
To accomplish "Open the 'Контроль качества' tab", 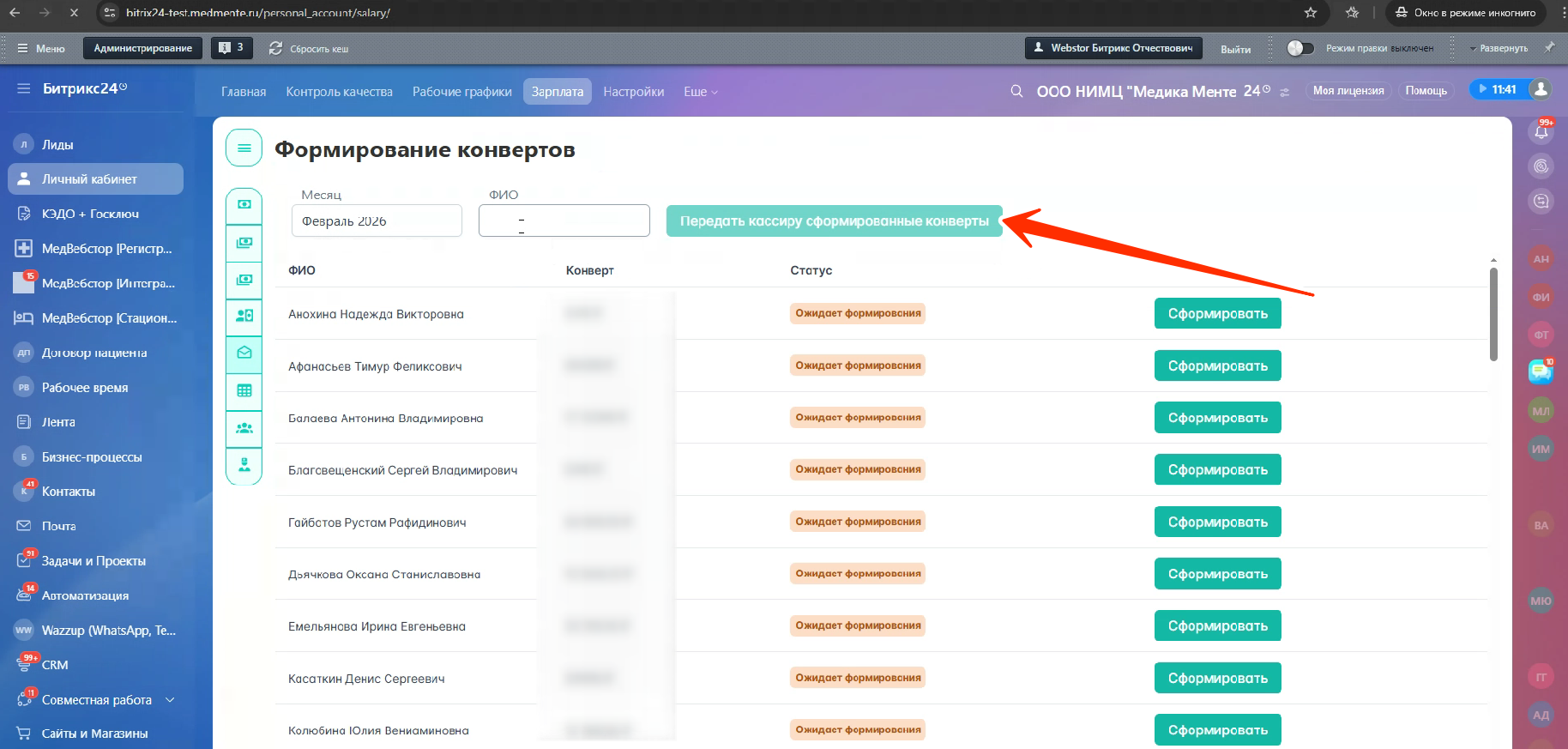I will 339,92.
